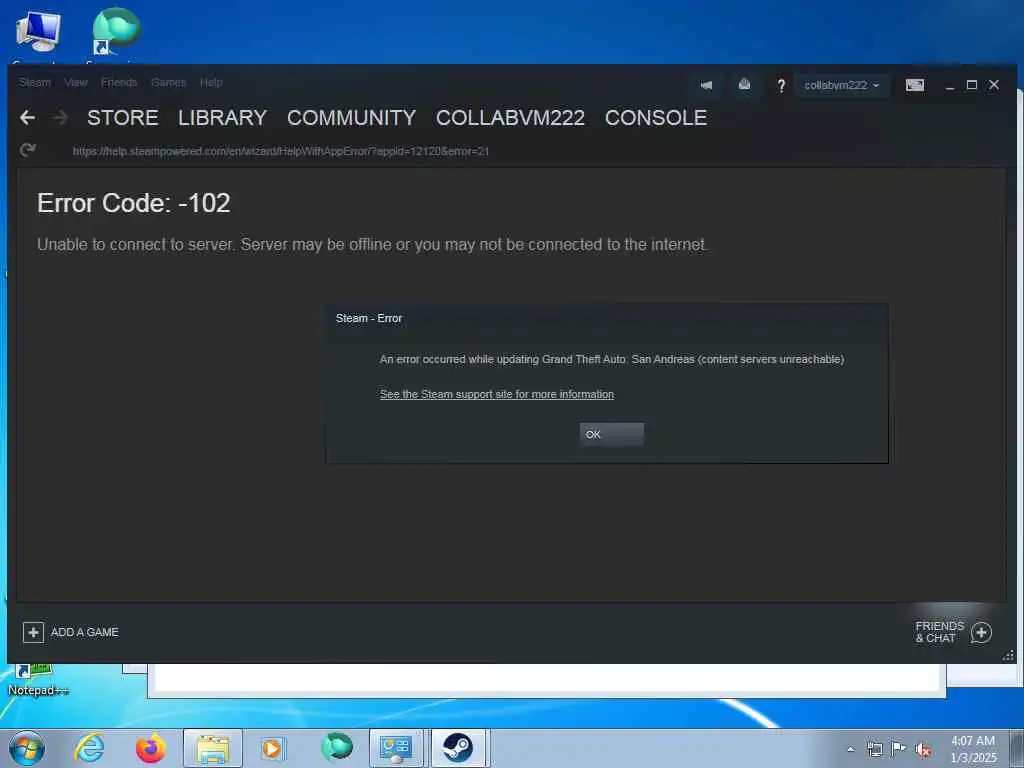This screenshot has height=768, width=1024.
Task: Go to the LIBRARY tab
Action: coord(223,118)
